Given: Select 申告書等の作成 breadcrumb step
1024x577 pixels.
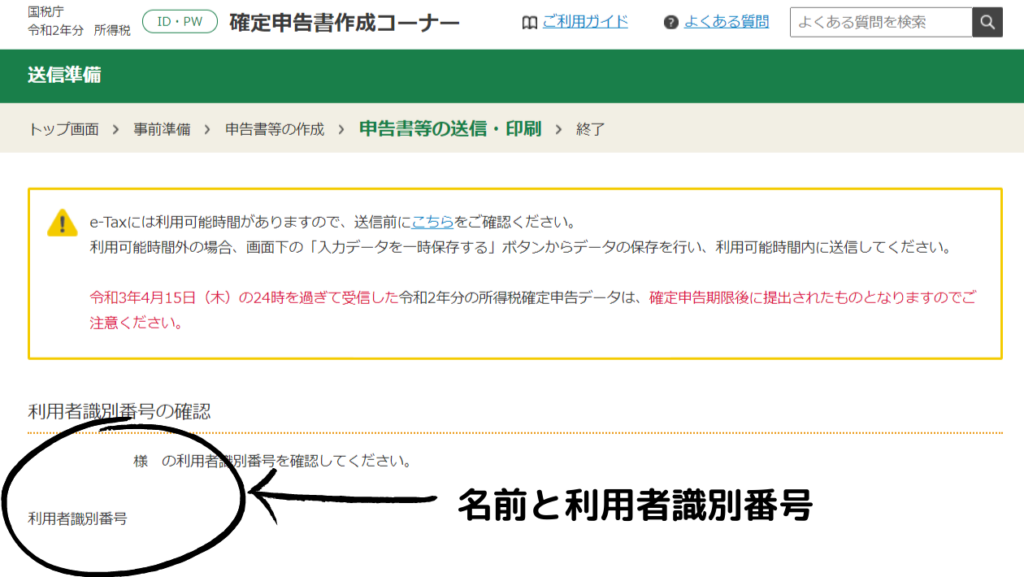Looking at the screenshot, I should pyautogui.click(x=275, y=129).
